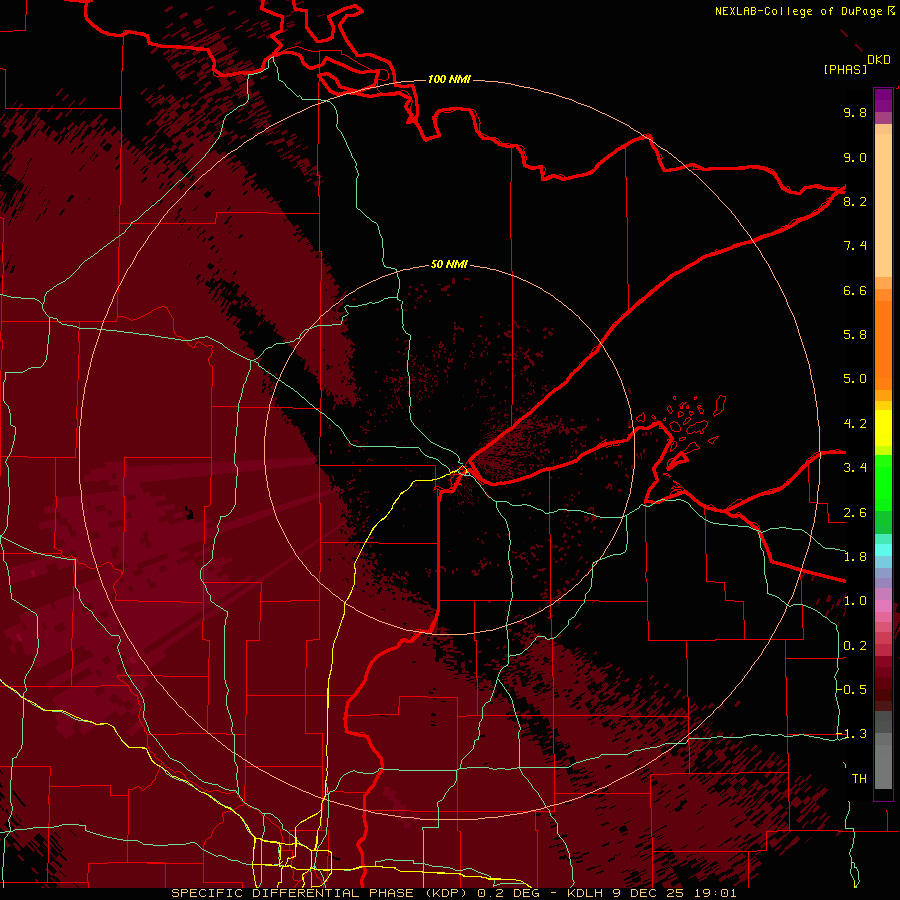This screenshot has width=900, height=900.
Task: Pick the orange segment of the color bar
Action: [883, 344]
